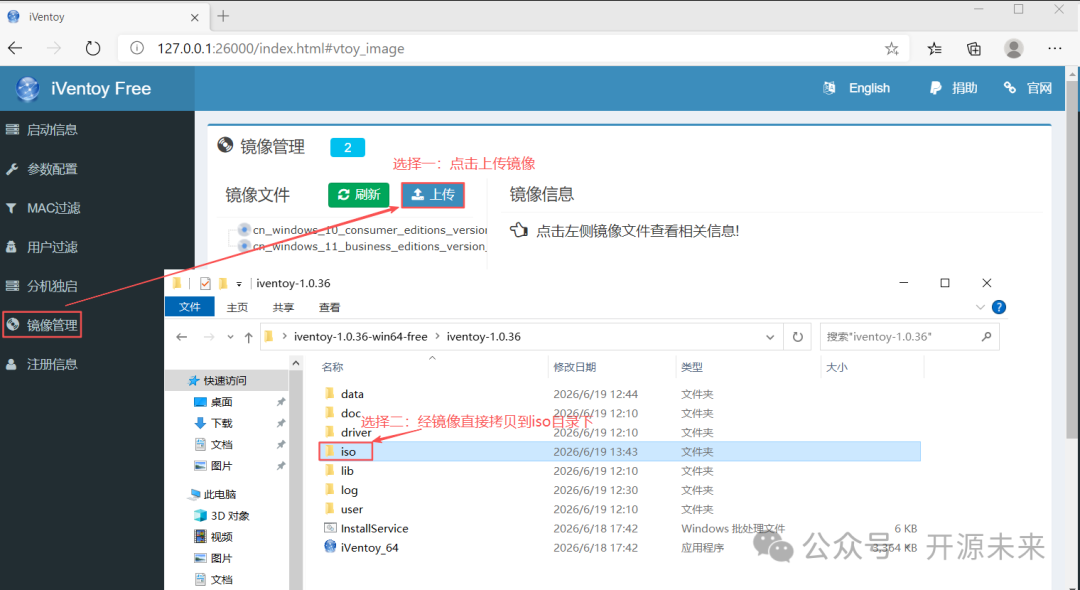Open Explorer help question mark icon

[x=999, y=307]
